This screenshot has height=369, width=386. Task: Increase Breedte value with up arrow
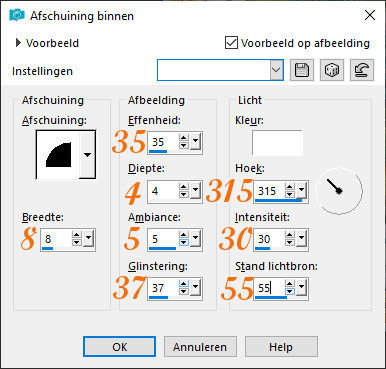pos(77,235)
